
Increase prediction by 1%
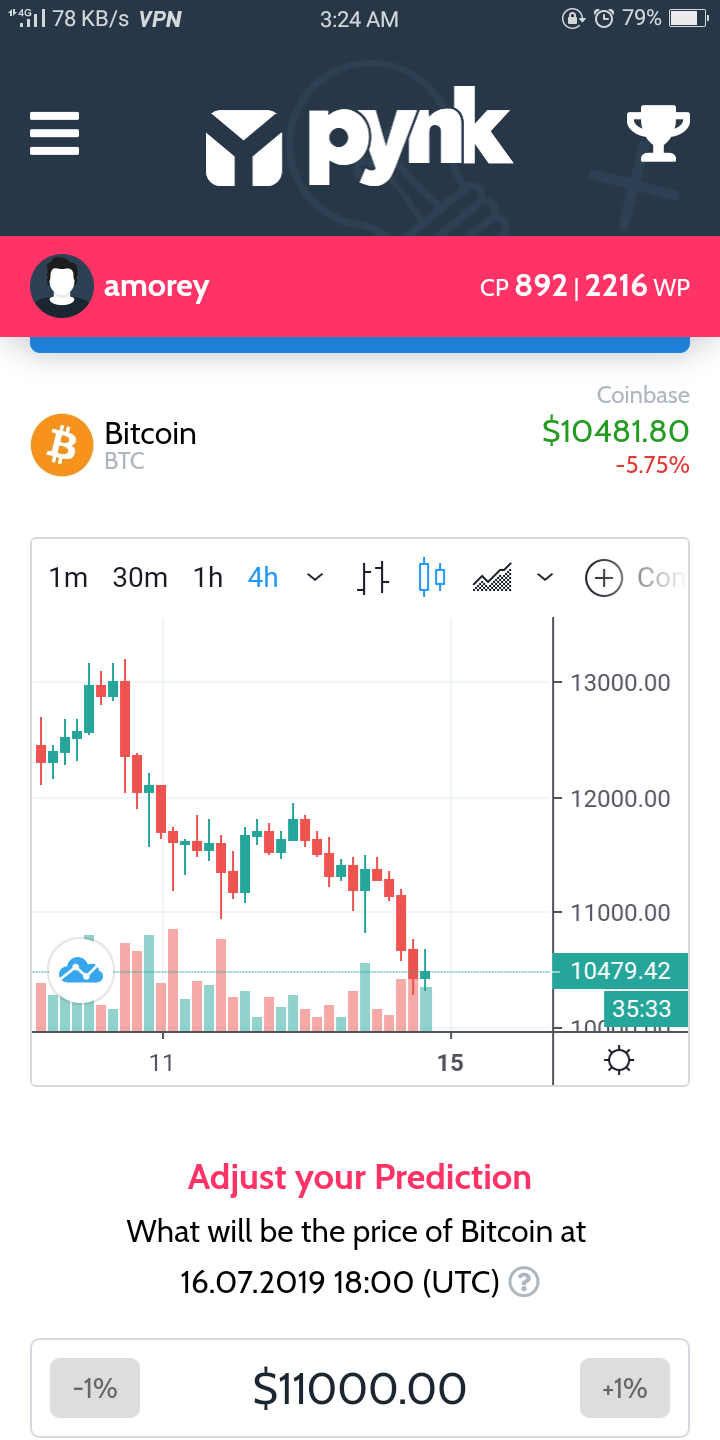(x=624, y=1388)
